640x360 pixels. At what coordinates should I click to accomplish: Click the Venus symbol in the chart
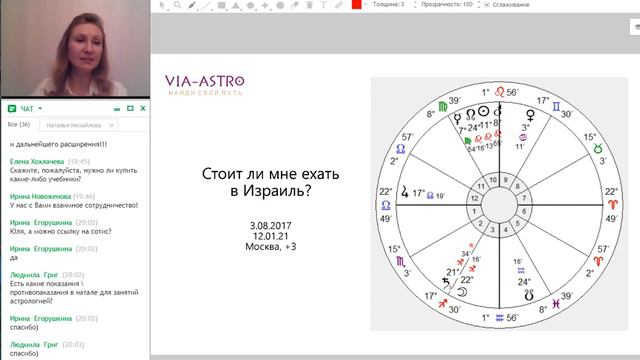click(x=531, y=116)
